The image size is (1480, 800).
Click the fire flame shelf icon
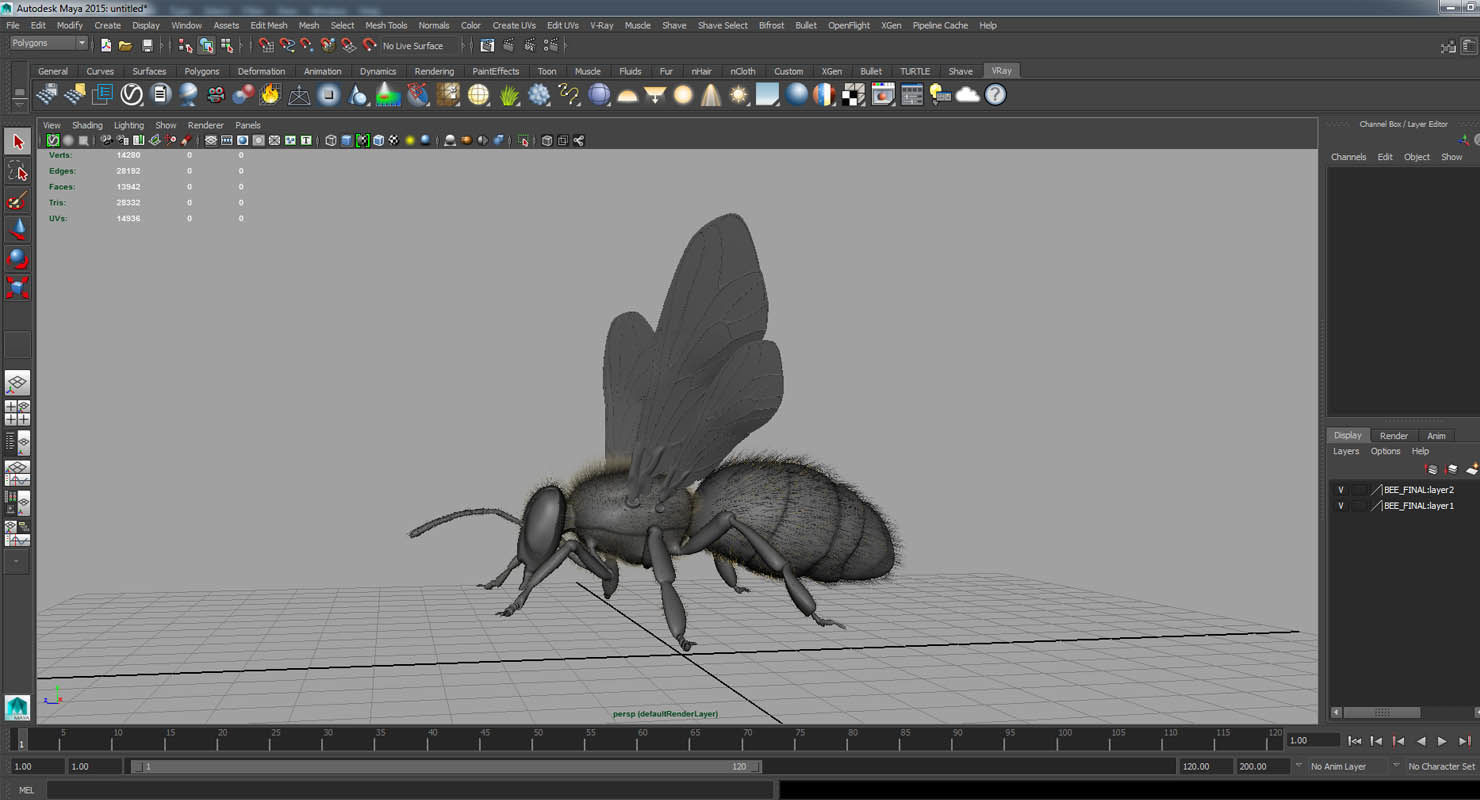tap(270, 94)
